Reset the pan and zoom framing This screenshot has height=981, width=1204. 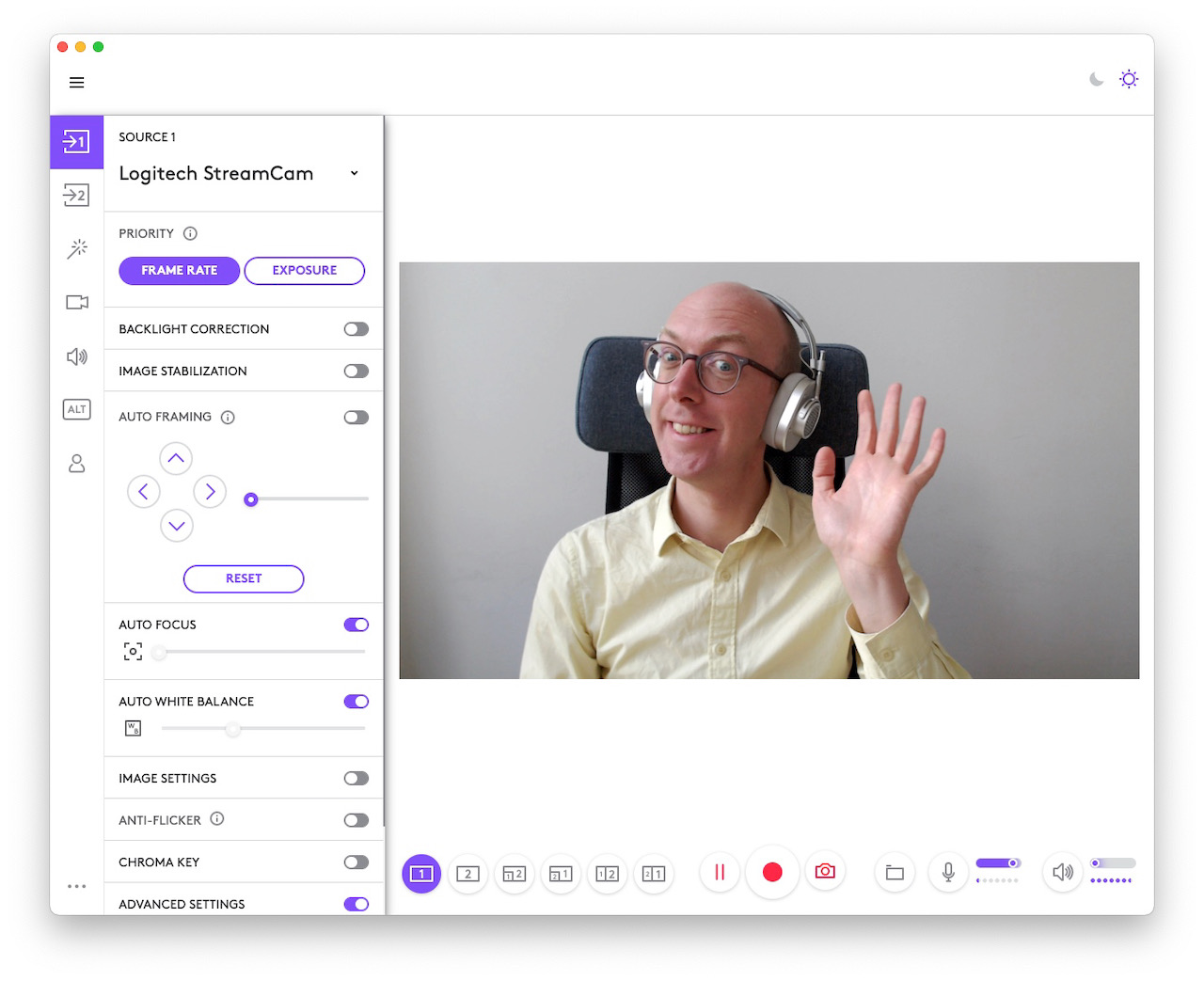pyautogui.click(x=244, y=579)
